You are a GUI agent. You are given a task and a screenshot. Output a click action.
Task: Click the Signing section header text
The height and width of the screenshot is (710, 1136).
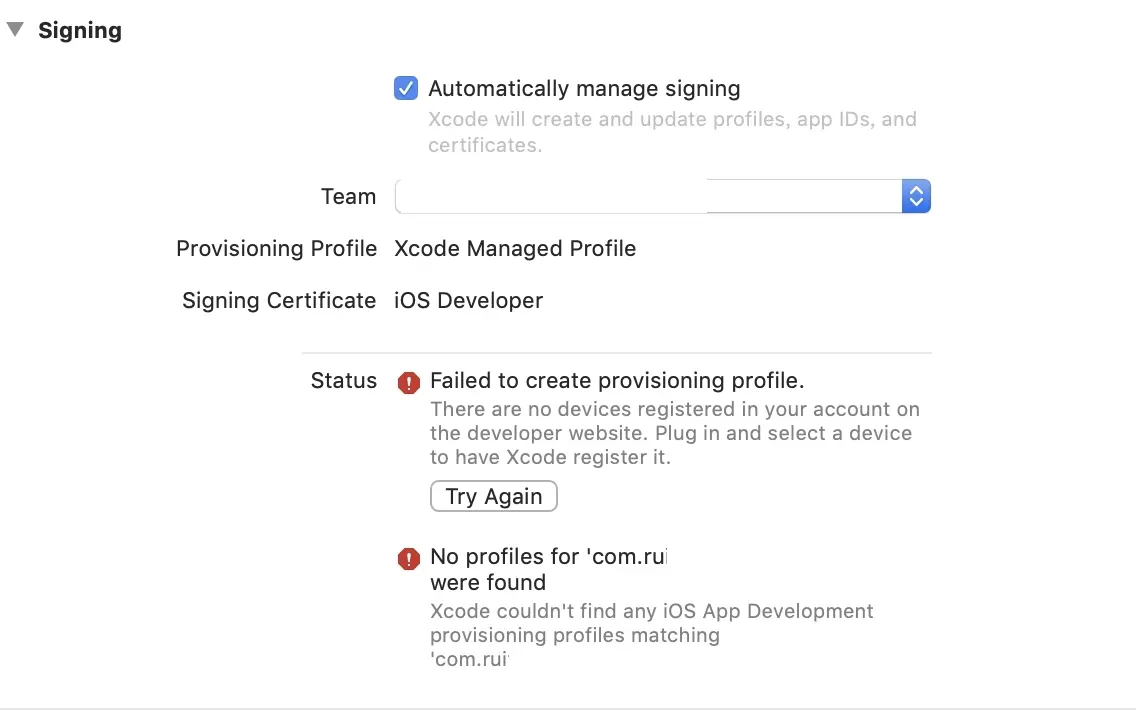tap(80, 31)
